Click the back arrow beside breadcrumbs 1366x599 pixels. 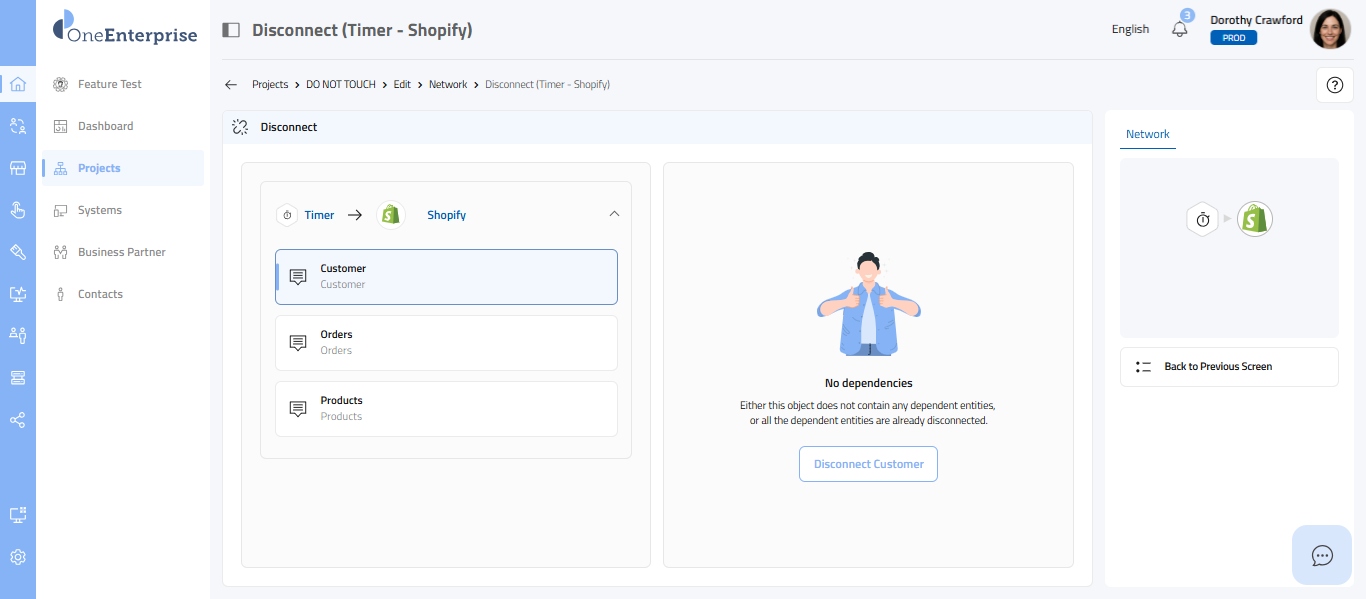tap(231, 85)
